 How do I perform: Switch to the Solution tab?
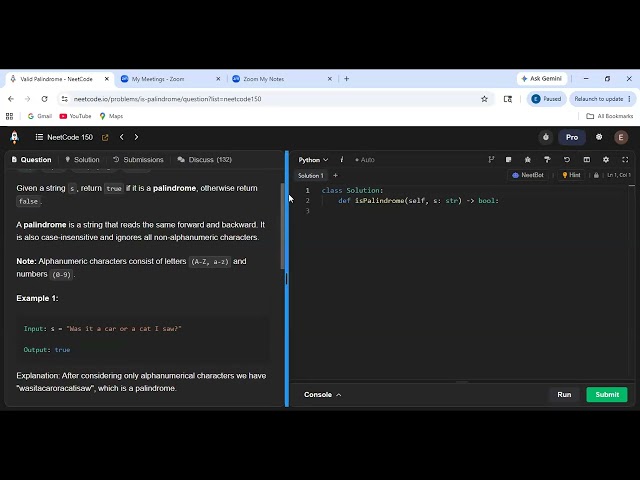[82, 160]
